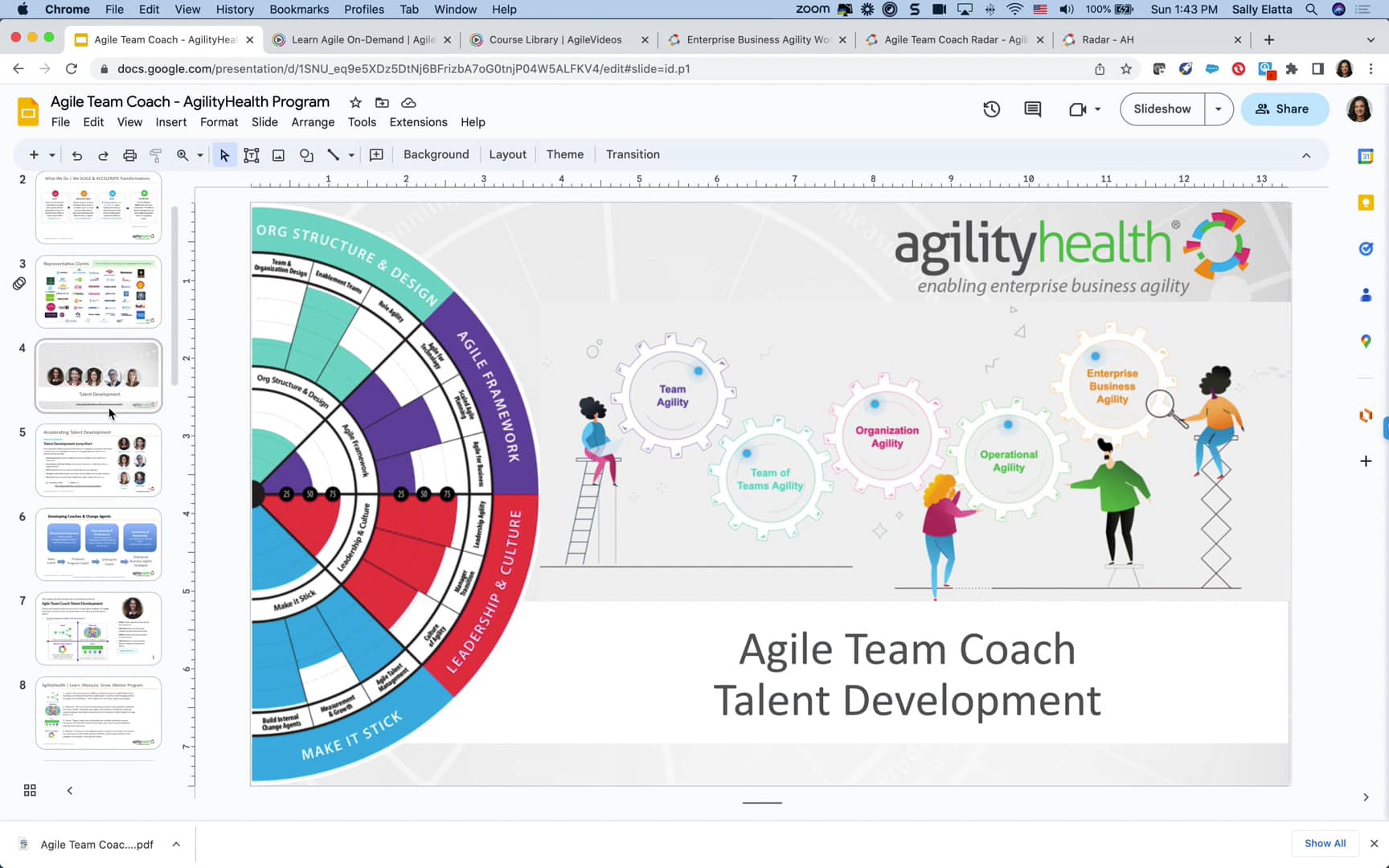Image resolution: width=1389 pixels, height=868 pixels.
Task: Choose the Select cursor tool
Action: pyautogui.click(x=224, y=154)
